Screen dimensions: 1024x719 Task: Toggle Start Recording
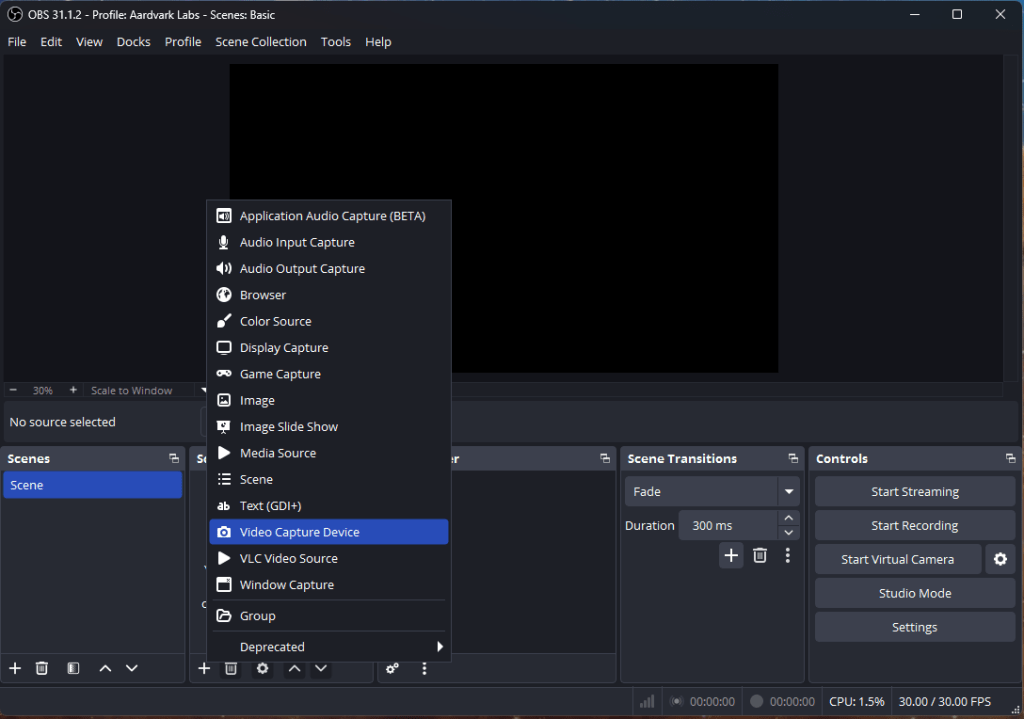[914, 525]
